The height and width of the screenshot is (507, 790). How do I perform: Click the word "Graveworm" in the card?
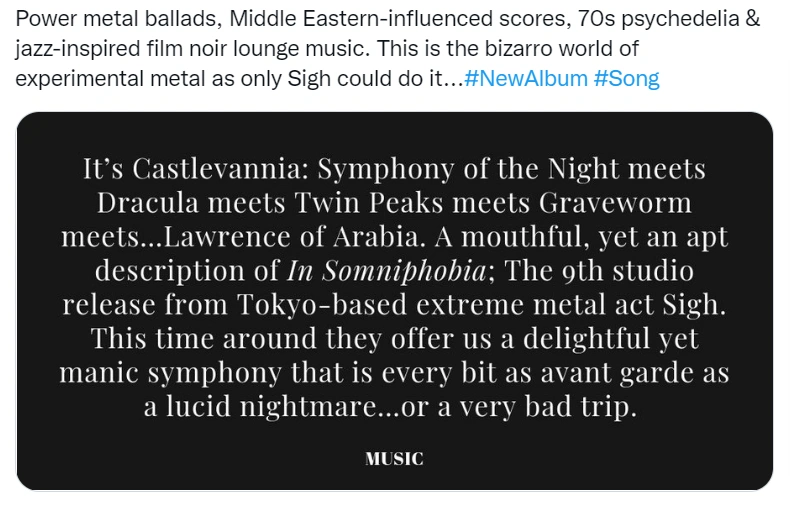click(615, 203)
